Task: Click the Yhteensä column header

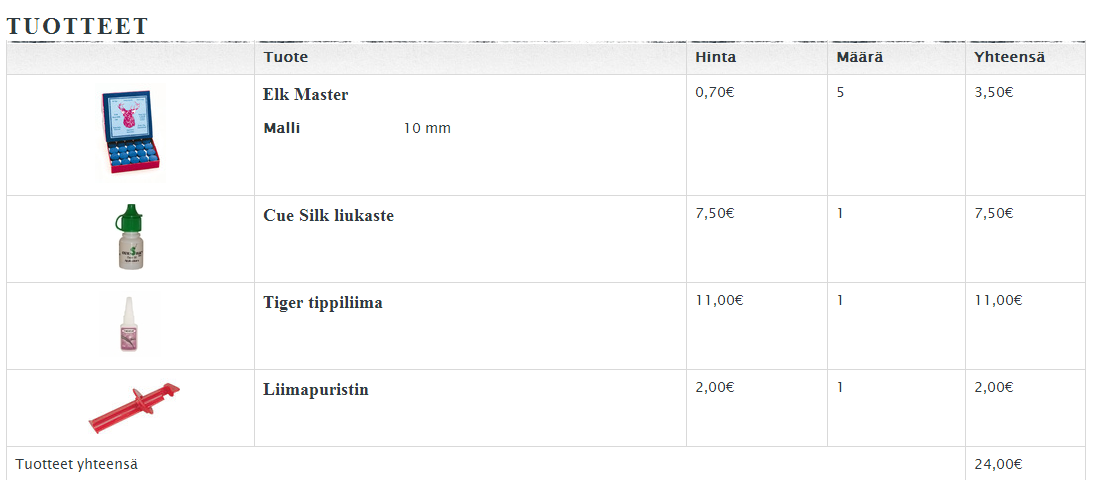Action: tap(1009, 57)
